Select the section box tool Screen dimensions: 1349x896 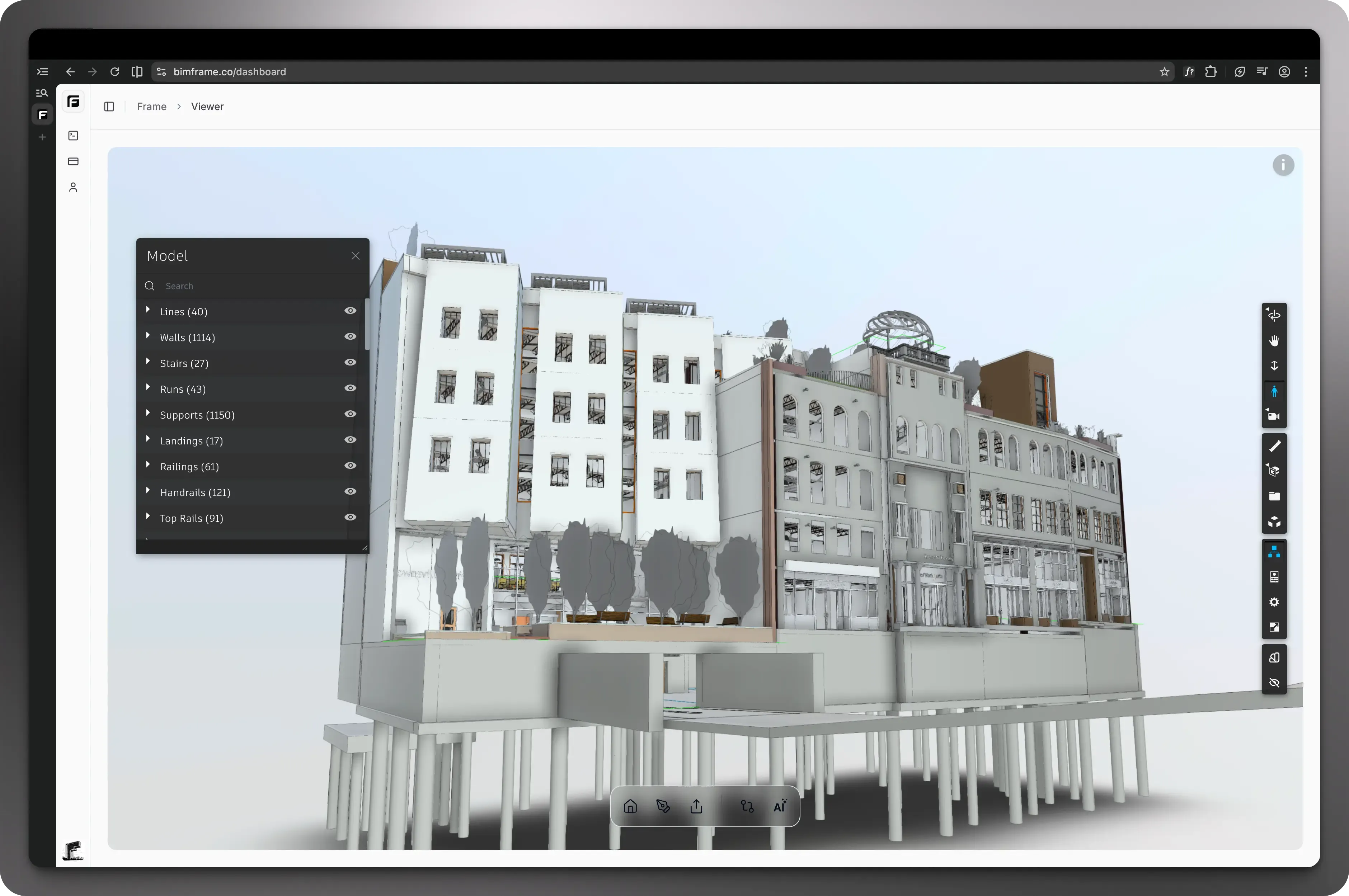(x=1274, y=471)
